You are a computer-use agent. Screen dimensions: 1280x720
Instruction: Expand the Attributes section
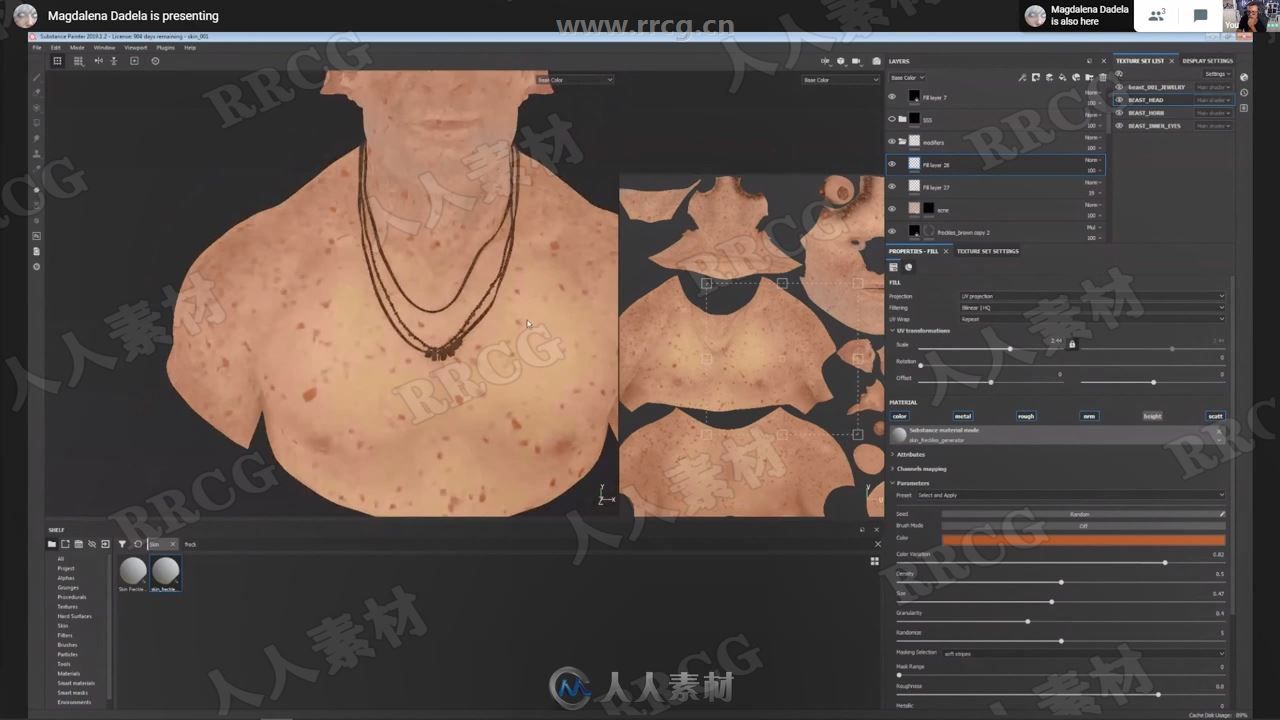tap(911, 454)
